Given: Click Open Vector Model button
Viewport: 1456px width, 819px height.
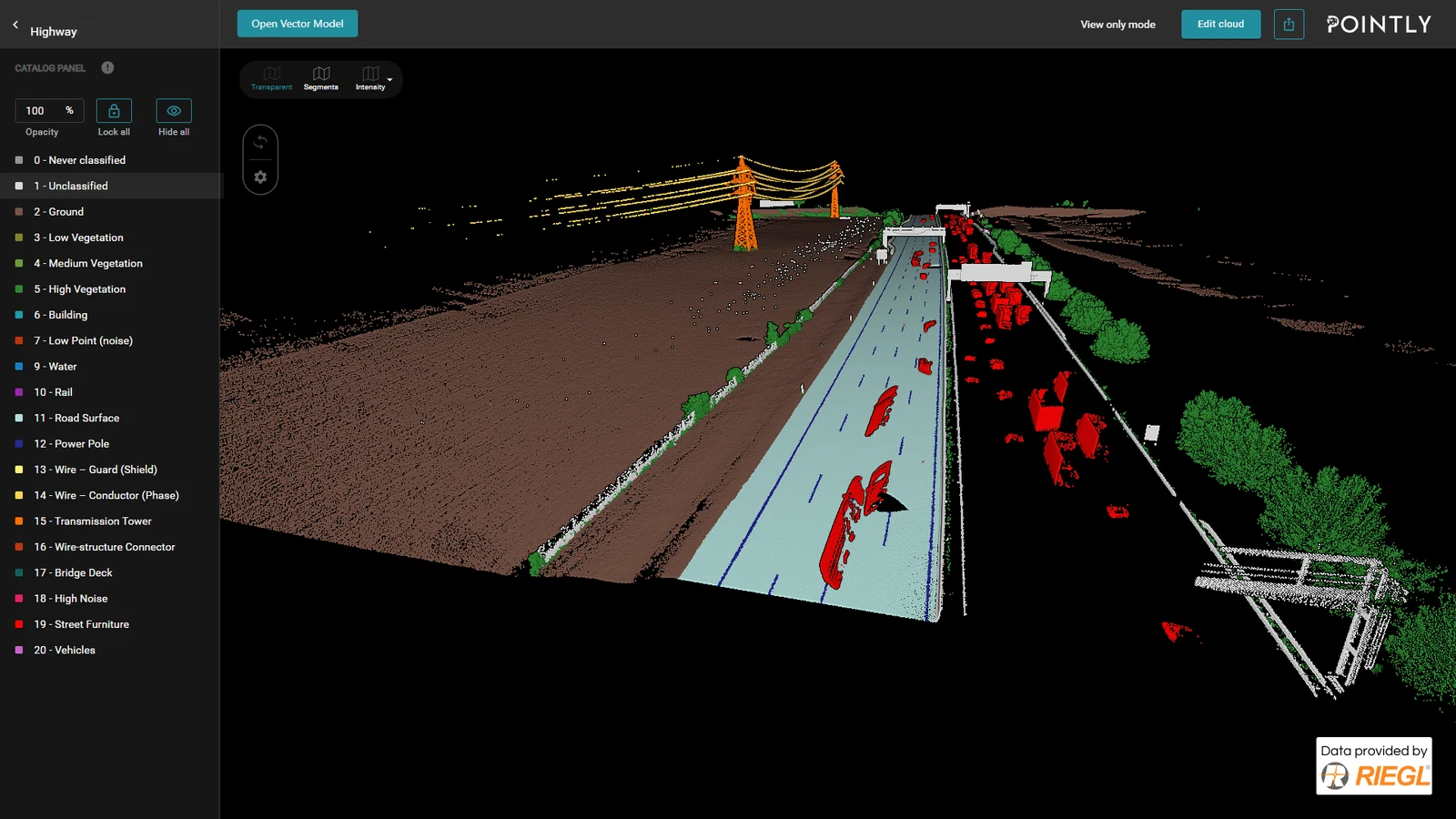Looking at the screenshot, I should pos(298,24).
